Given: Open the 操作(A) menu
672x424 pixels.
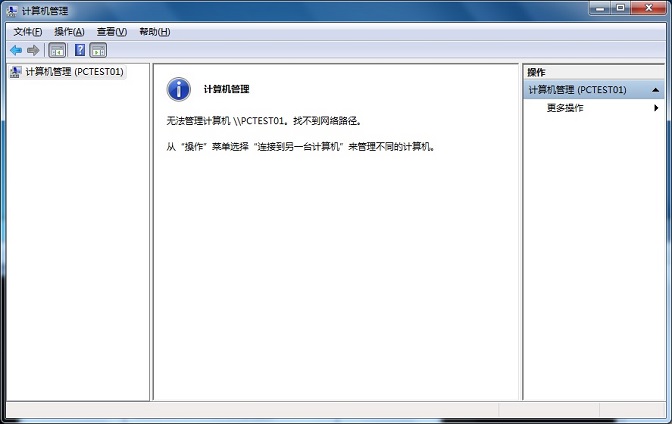Looking at the screenshot, I should click(69, 32).
